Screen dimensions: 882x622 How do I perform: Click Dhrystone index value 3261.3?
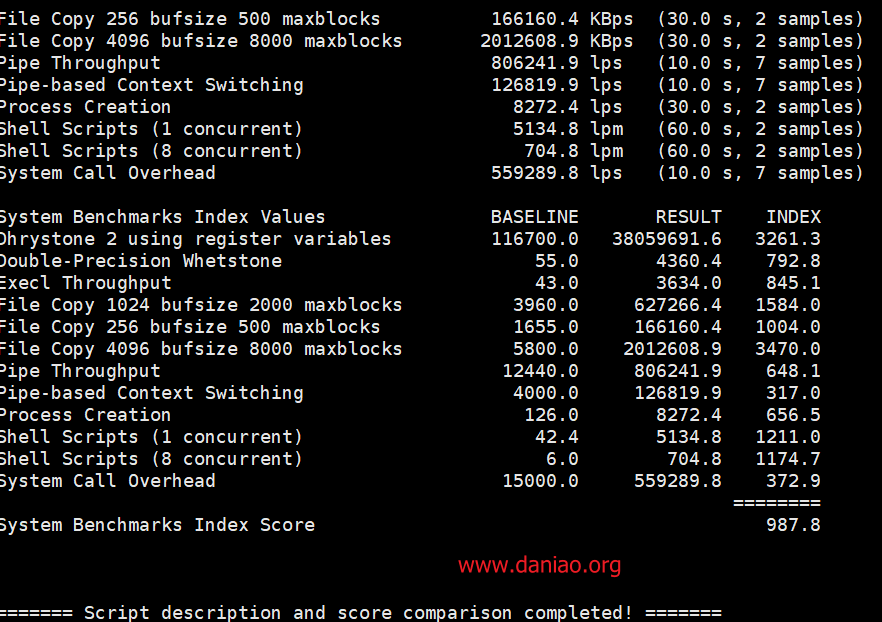[x=788, y=239]
